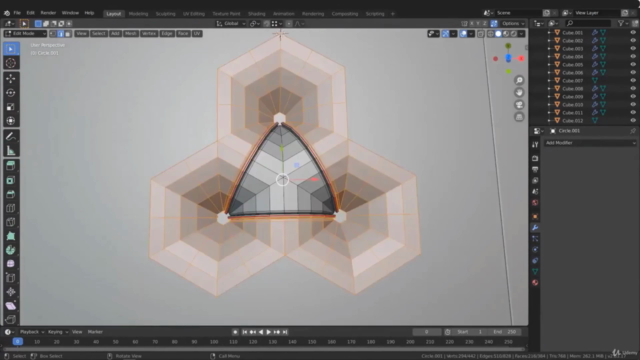Select the Smooth tool
Viewport: 640px width, 360px height.
point(11,264)
